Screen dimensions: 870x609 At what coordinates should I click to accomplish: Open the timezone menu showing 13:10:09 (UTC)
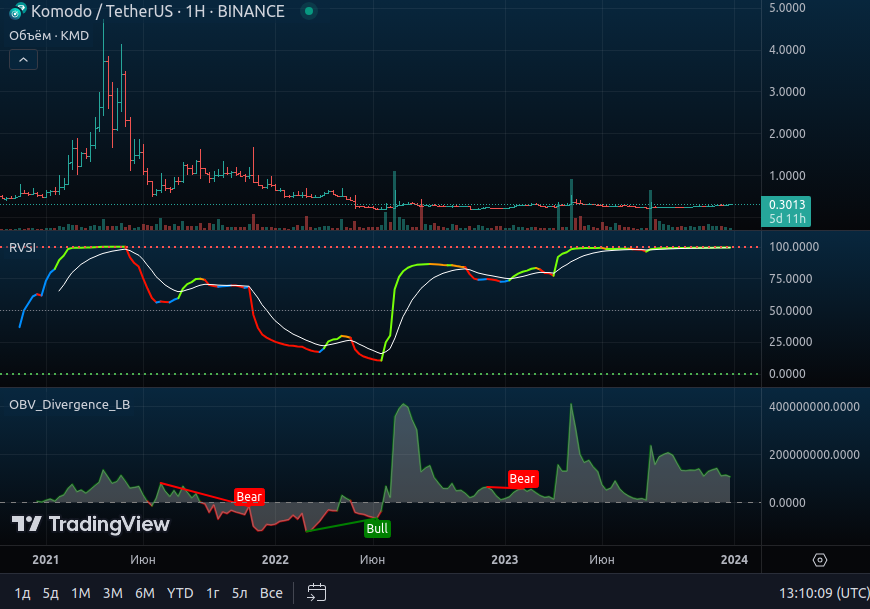824,593
